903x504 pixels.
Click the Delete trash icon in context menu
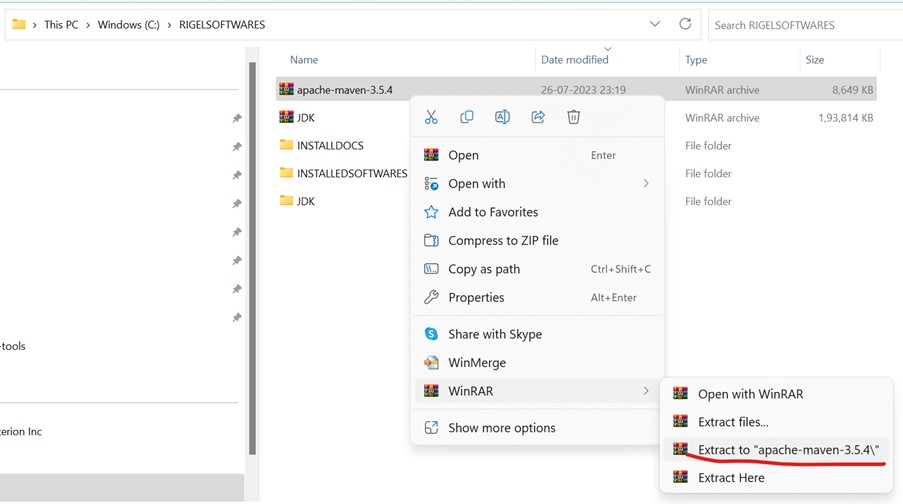[x=574, y=117]
